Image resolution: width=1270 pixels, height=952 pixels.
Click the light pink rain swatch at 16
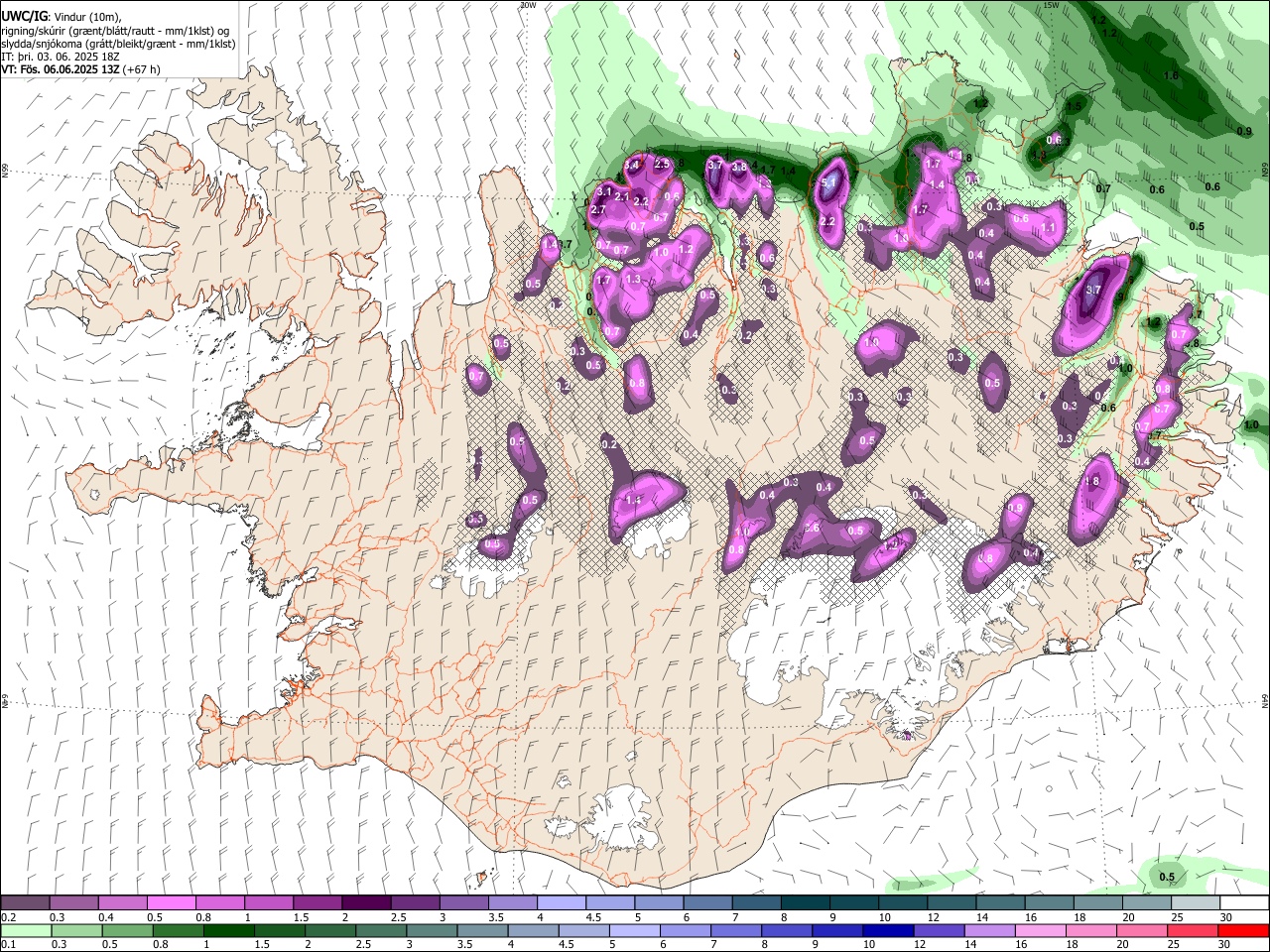coord(1039,931)
